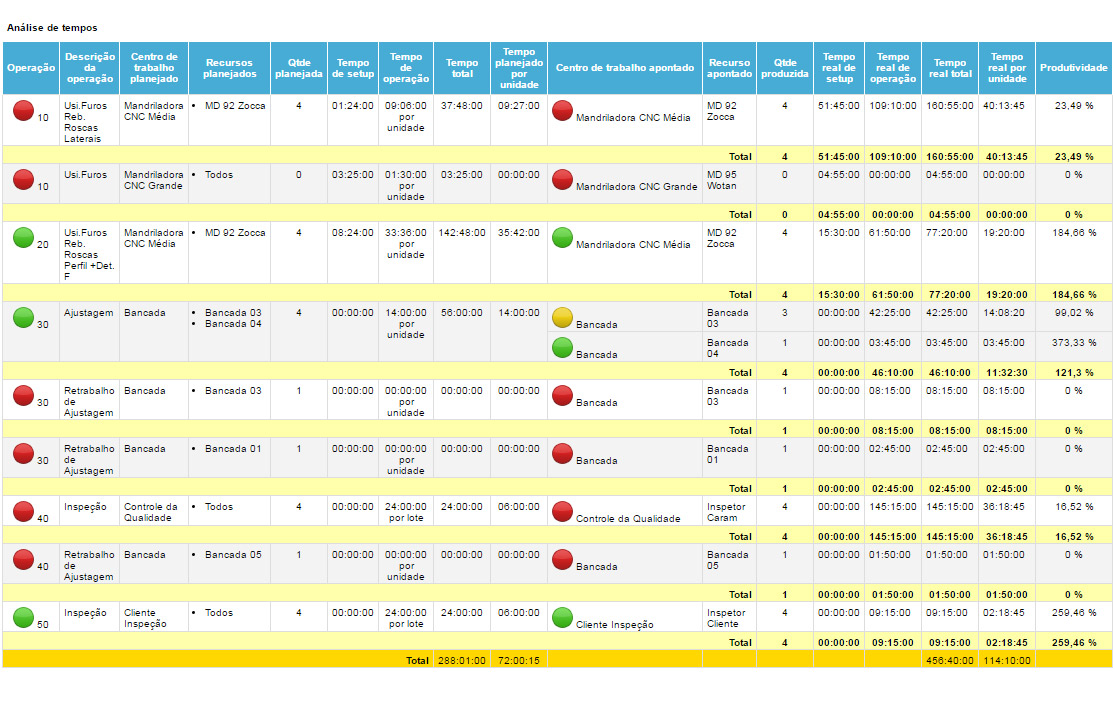Click the Análise de tempos title
1115x713 pixels.
pyautogui.click(x=52, y=28)
